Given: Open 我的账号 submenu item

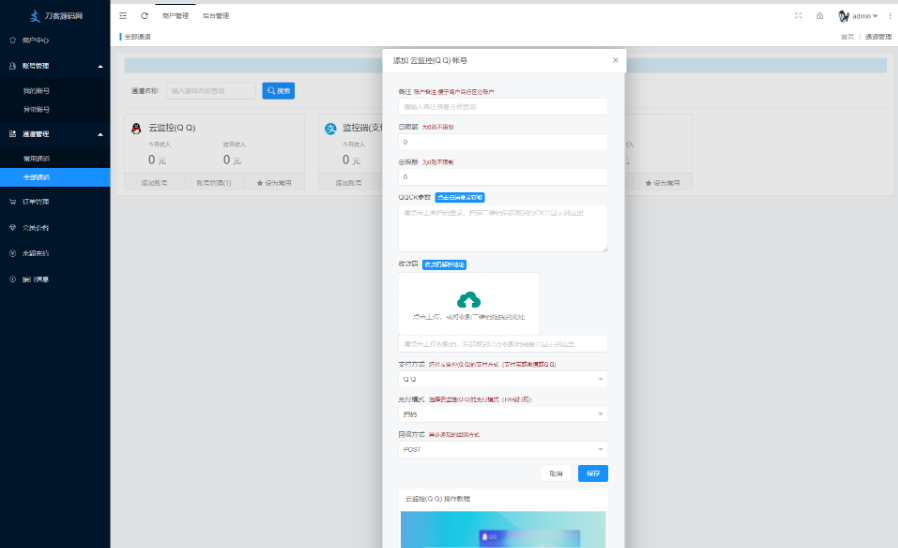Looking at the screenshot, I should point(37,90).
